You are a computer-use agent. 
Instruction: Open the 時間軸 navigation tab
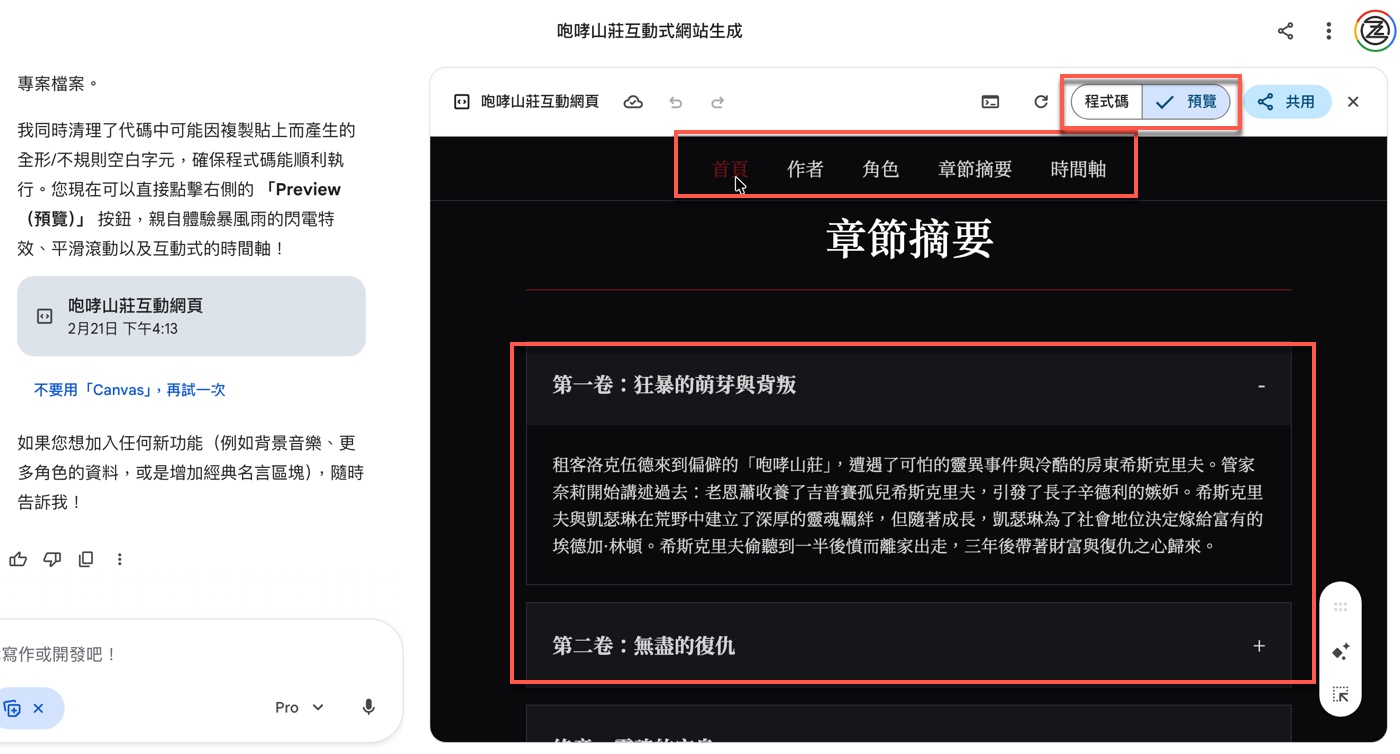coord(1078,169)
